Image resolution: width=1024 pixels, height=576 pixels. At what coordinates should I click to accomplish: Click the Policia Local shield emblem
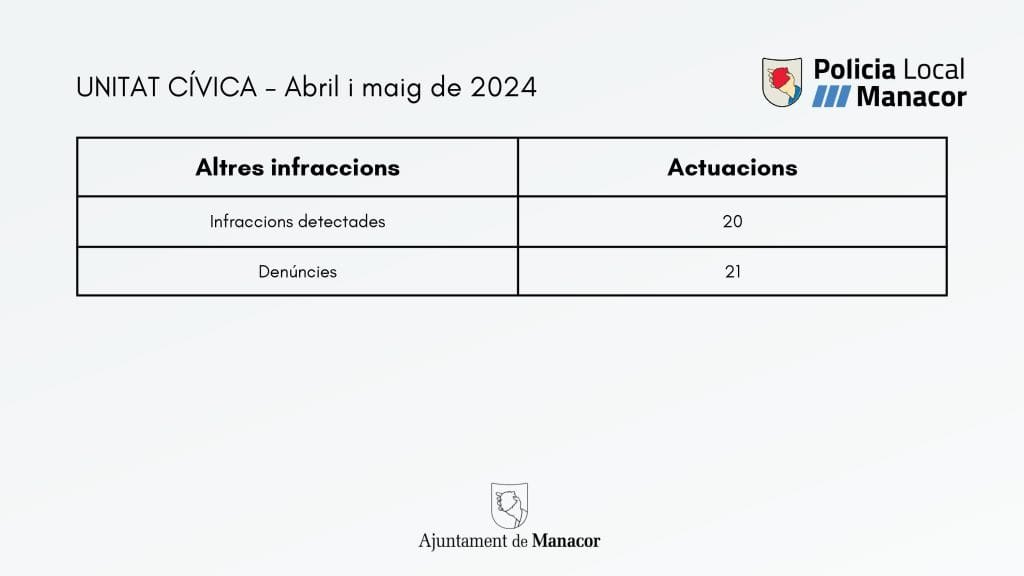[782, 82]
